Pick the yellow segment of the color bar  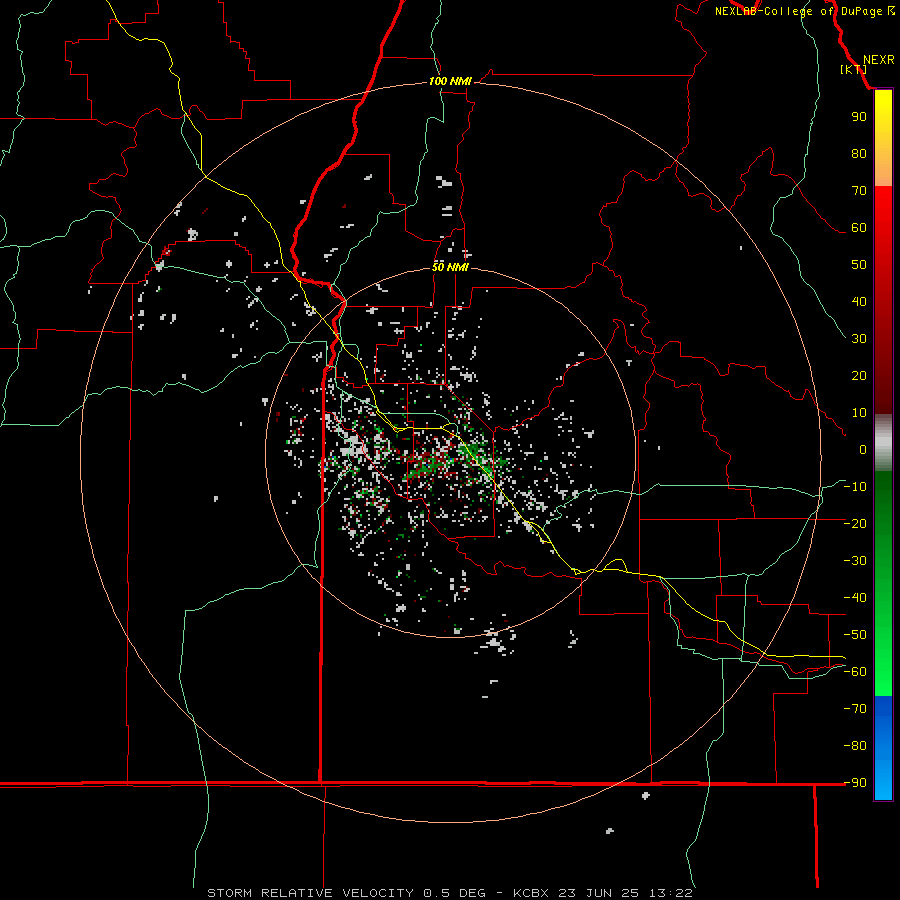(883, 138)
